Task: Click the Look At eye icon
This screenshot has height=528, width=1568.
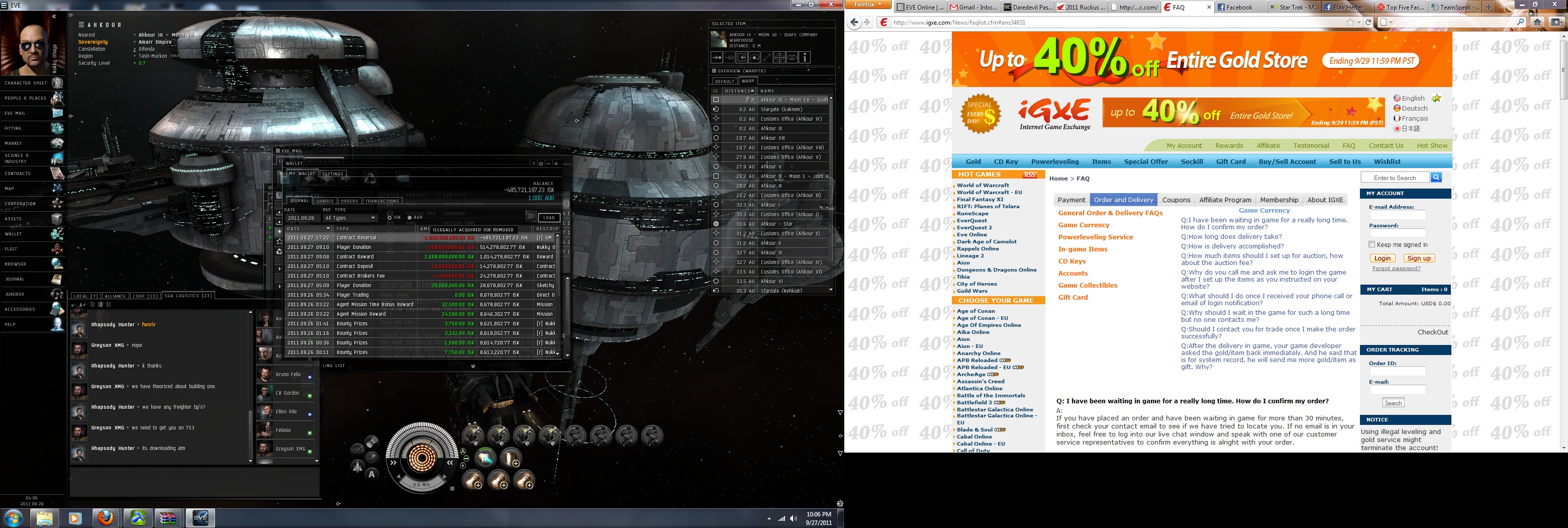Action: pyautogui.click(x=792, y=57)
